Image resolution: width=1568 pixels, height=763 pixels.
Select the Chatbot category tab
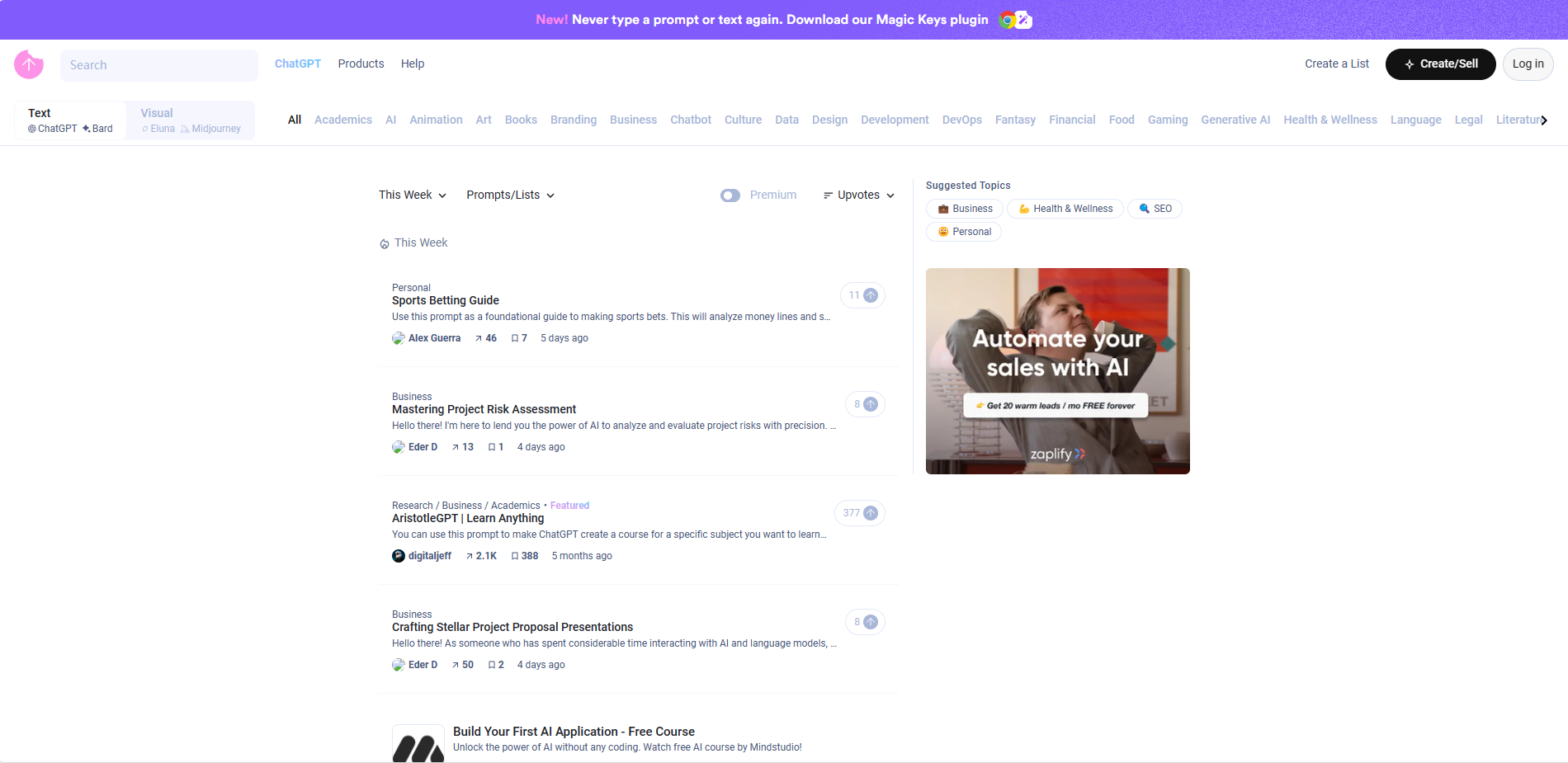pos(691,120)
